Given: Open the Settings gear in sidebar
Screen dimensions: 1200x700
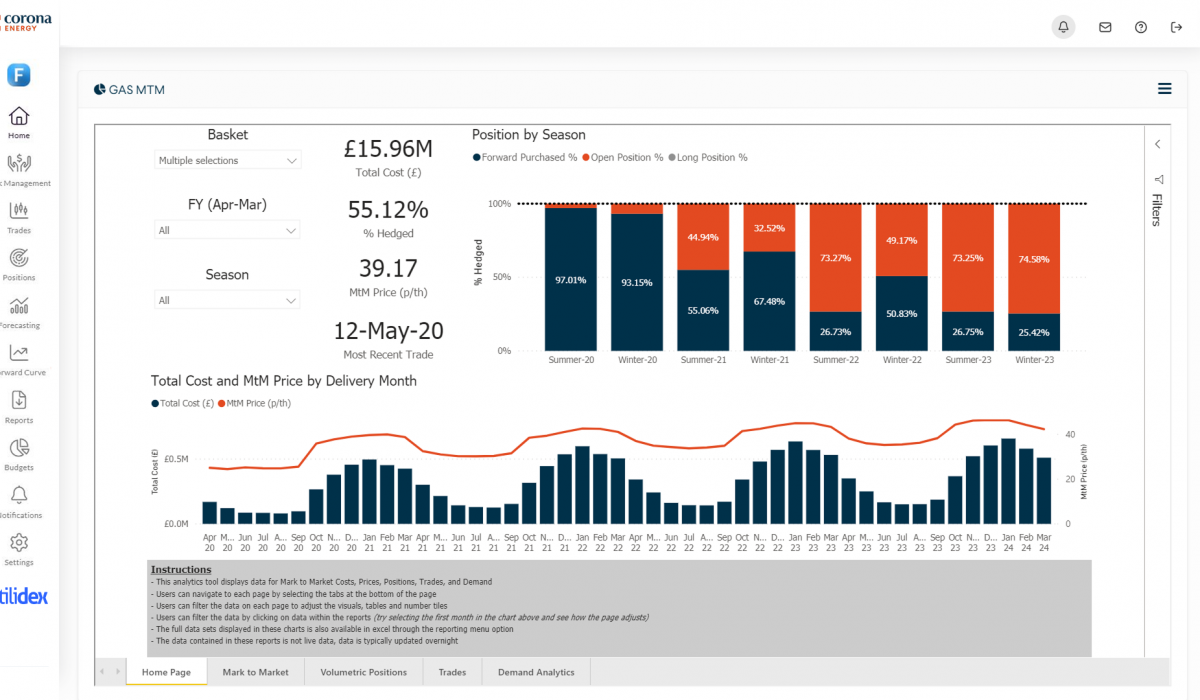Looking at the screenshot, I should [x=19, y=543].
